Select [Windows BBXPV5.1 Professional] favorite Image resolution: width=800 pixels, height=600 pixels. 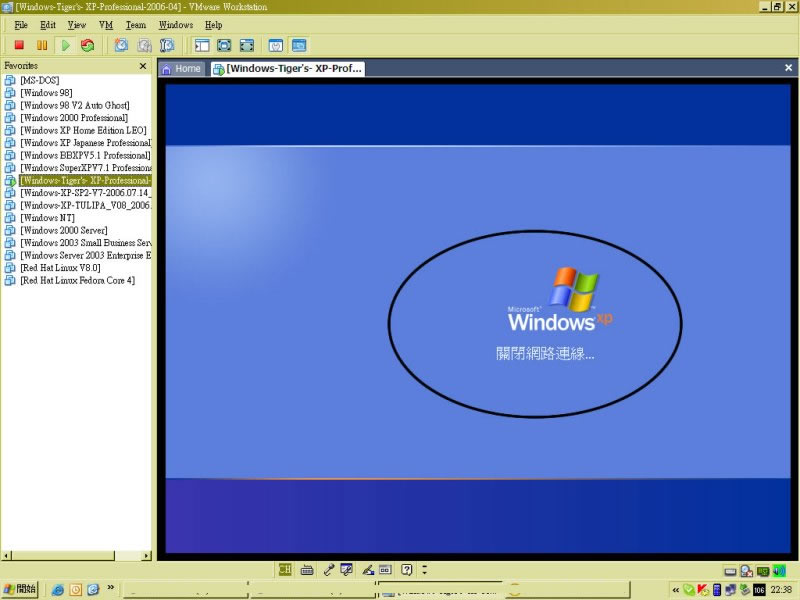point(85,155)
